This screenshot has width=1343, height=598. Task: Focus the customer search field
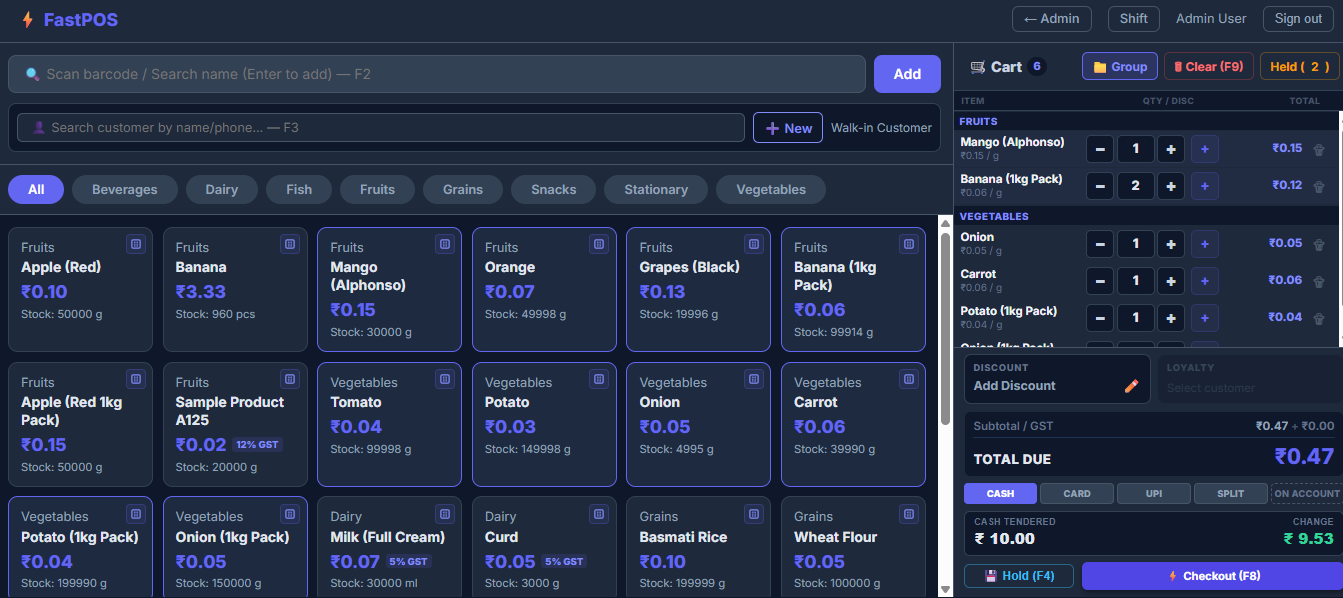pyautogui.click(x=381, y=128)
